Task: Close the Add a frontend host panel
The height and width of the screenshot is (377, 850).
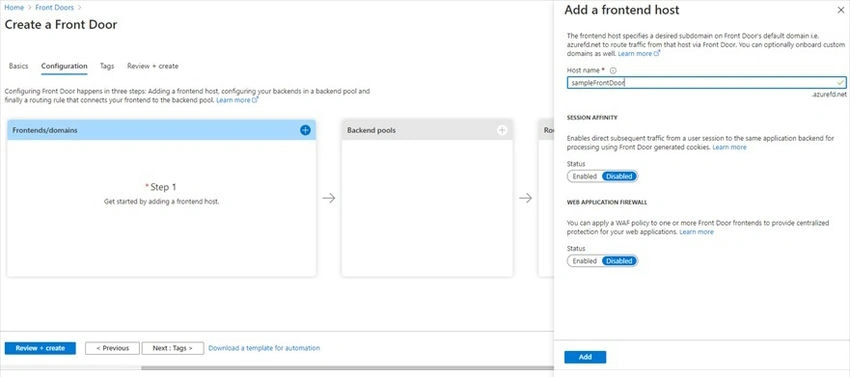Action: (841, 10)
